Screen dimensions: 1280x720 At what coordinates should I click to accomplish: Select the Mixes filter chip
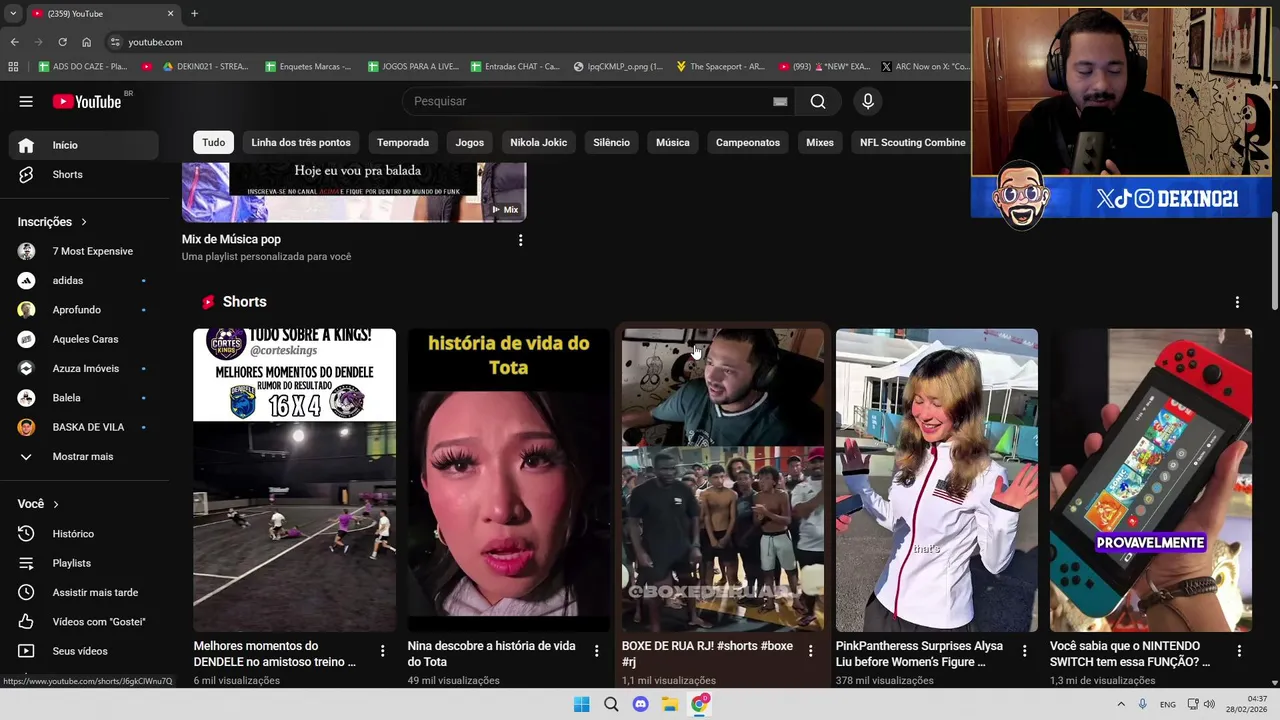click(x=820, y=142)
